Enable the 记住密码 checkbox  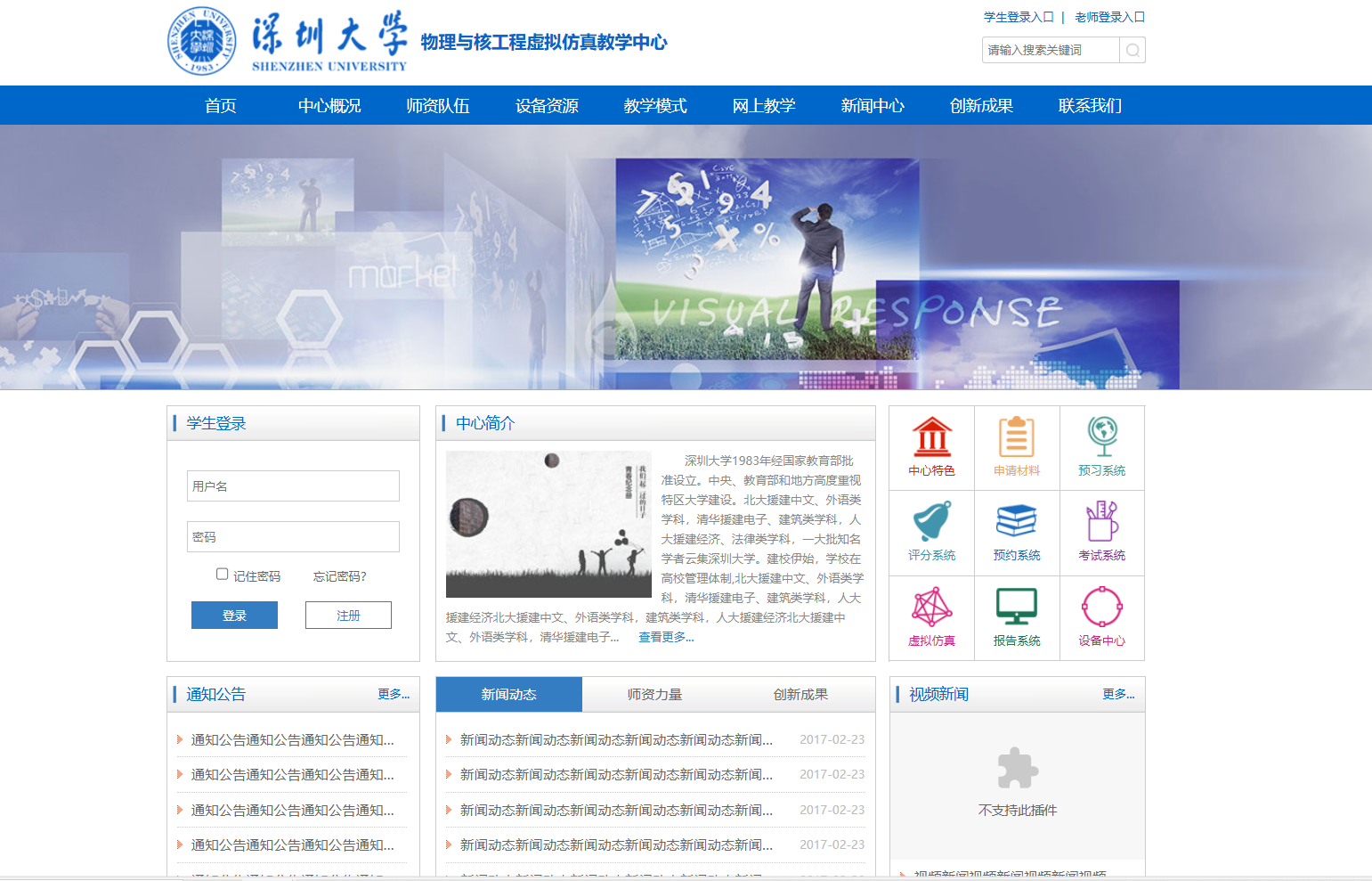pos(221,574)
